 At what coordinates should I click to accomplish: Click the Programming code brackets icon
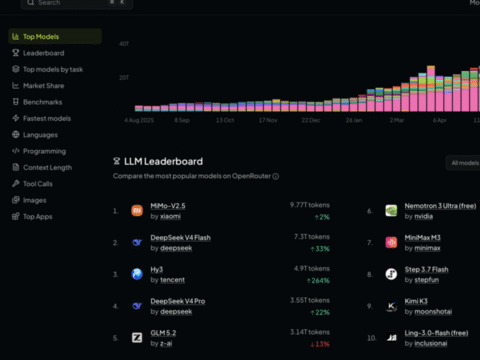pos(16,151)
